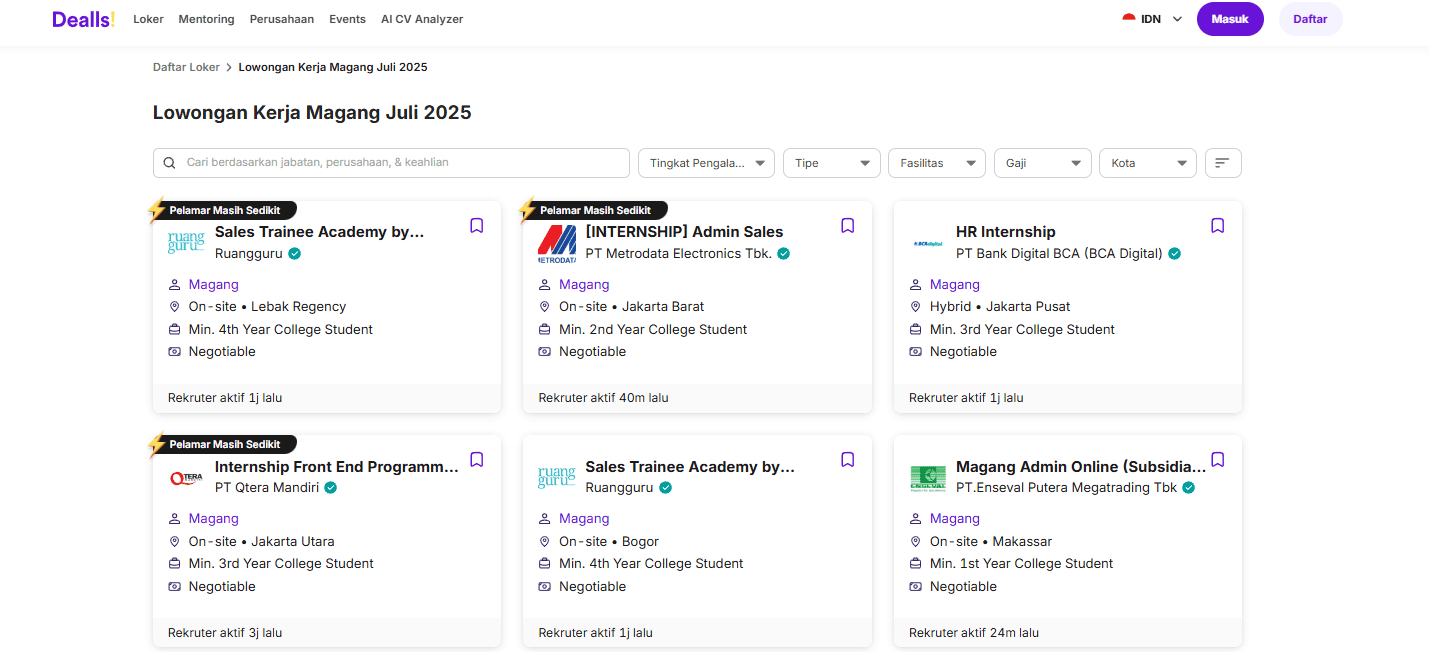The image size is (1429, 652).
Task: Expand the Gaji filter dropdown
Action: tap(1043, 163)
